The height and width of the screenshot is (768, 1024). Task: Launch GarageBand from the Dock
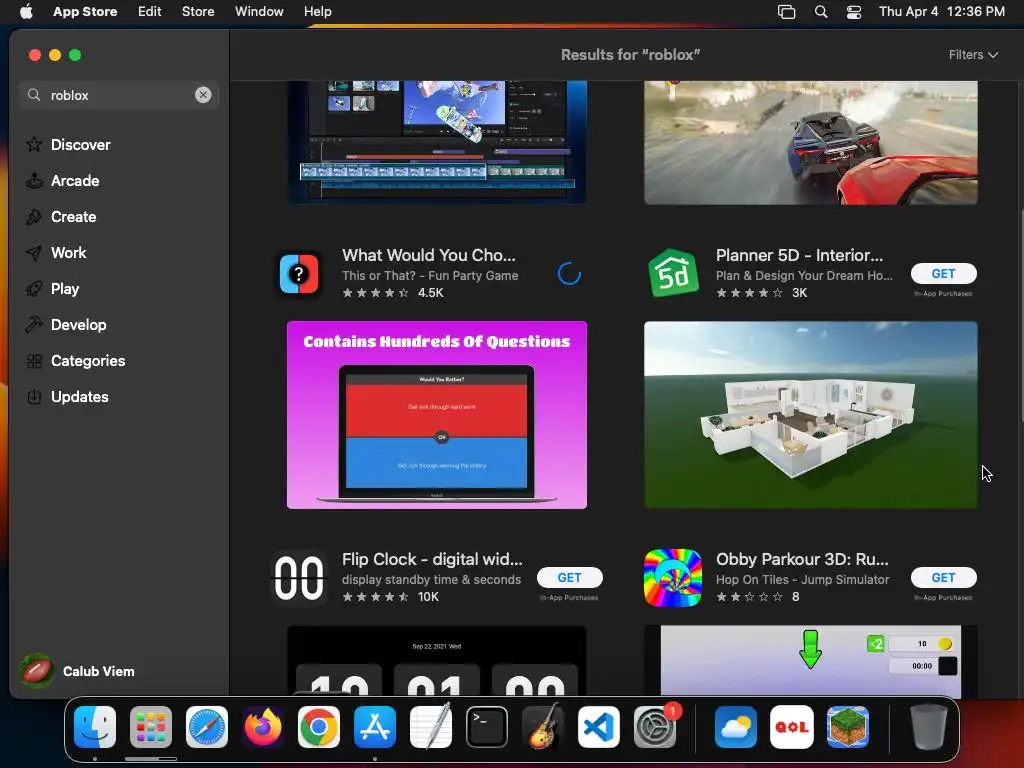[x=543, y=727]
